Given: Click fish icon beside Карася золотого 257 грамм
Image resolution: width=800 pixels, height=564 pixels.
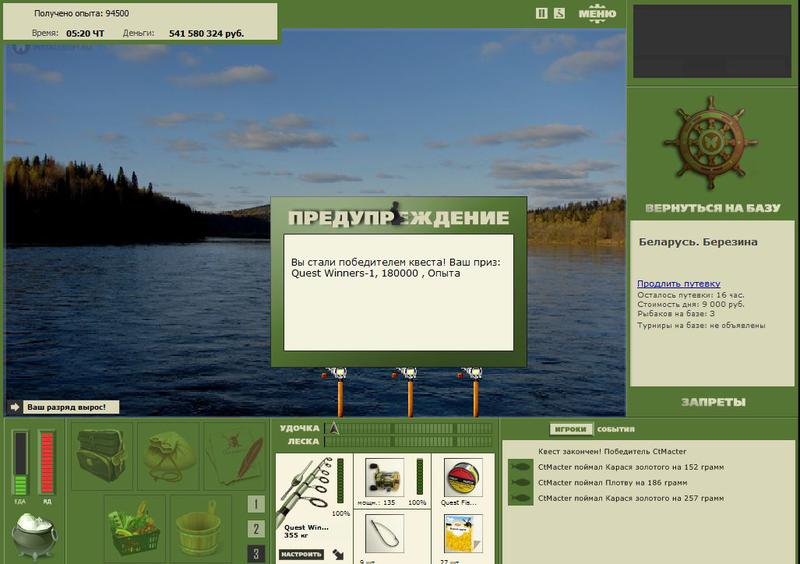Looking at the screenshot, I should point(520,498).
